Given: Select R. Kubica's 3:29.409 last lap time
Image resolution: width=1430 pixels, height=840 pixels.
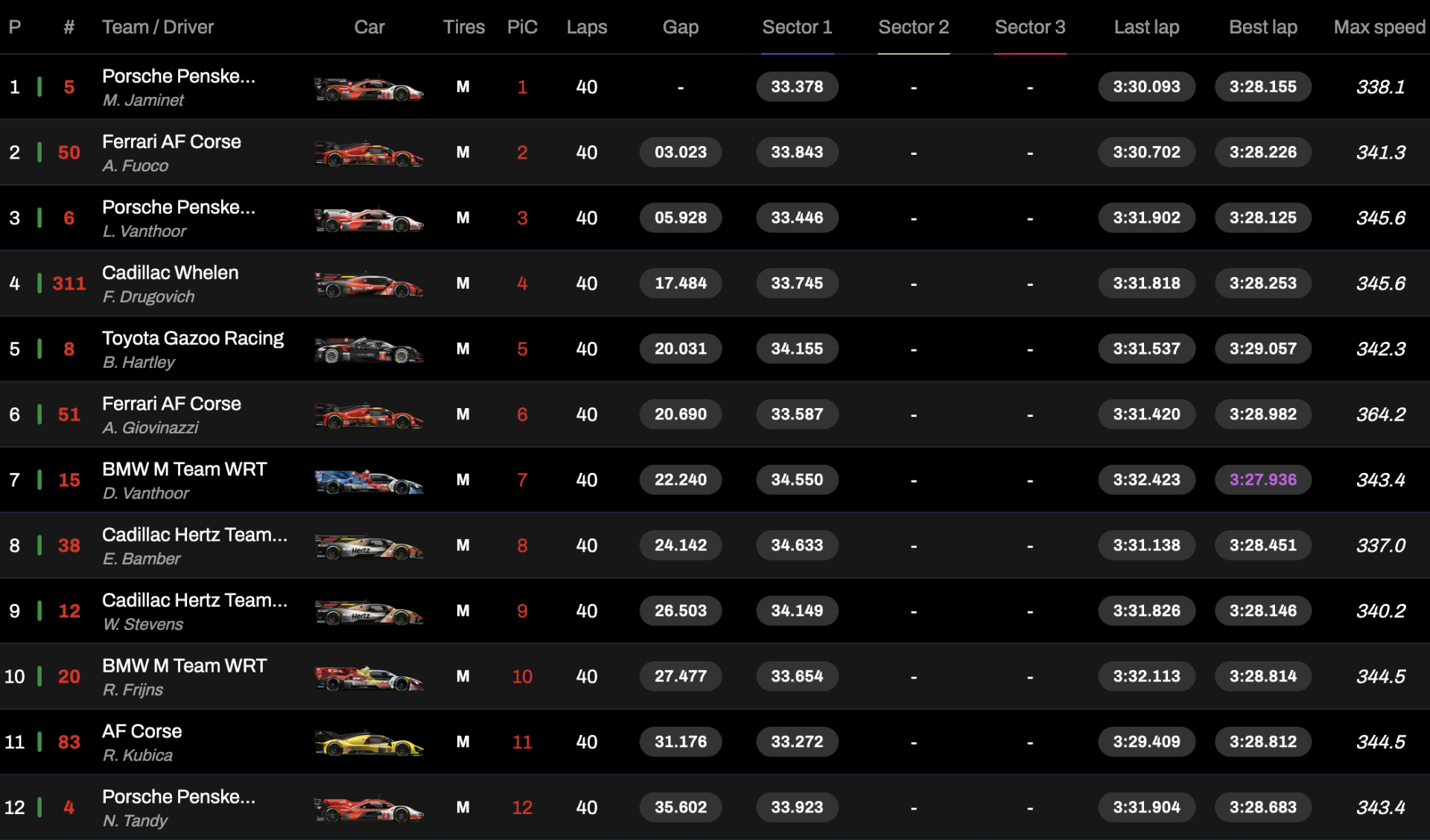Looking at the screenshot, I should point(1147,742).
